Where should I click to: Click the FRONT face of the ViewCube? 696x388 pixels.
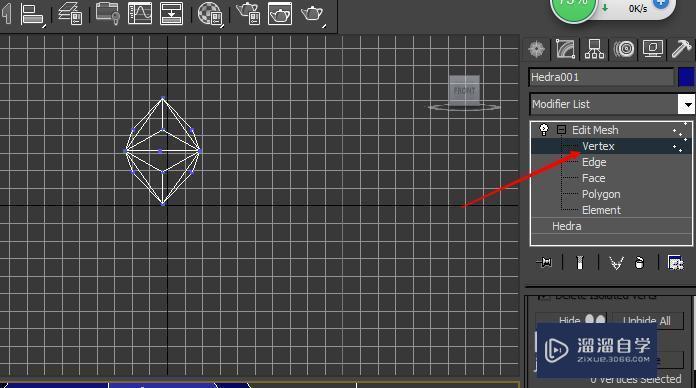coord(464,90)
